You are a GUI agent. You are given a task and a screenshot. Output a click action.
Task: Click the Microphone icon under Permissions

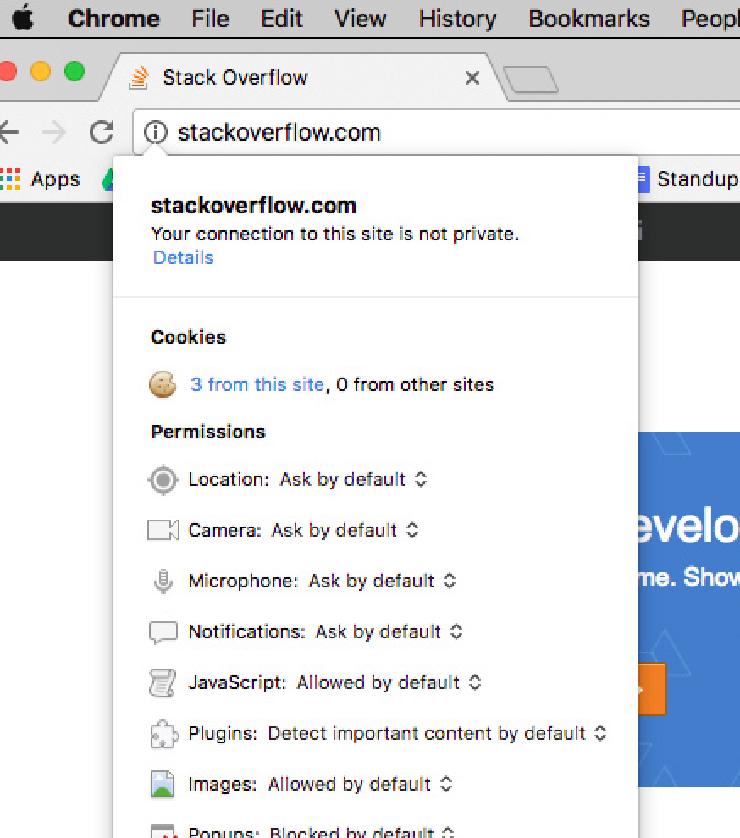coord(161,581)
